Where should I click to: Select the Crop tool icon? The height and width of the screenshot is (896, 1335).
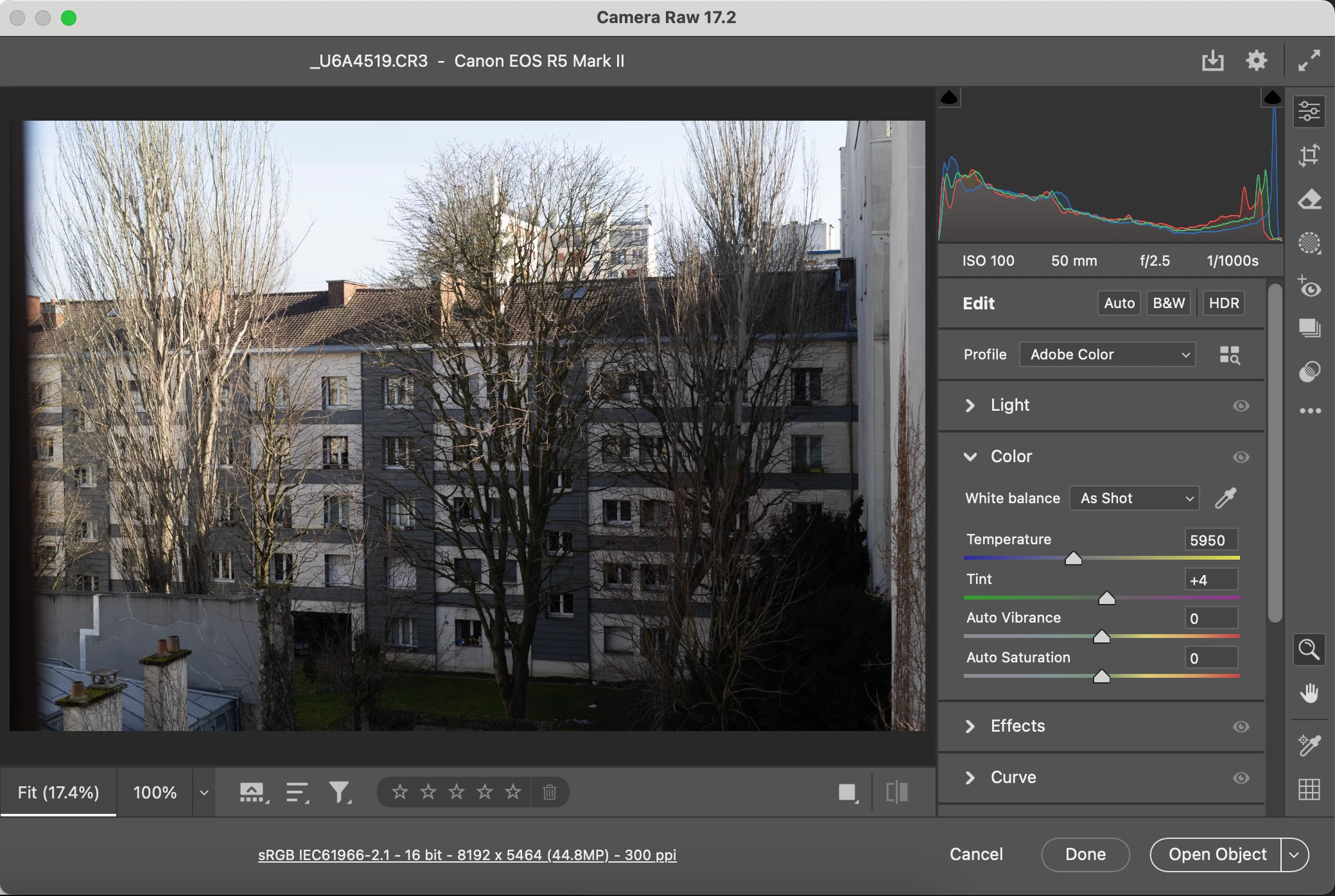coord(1309,155)
